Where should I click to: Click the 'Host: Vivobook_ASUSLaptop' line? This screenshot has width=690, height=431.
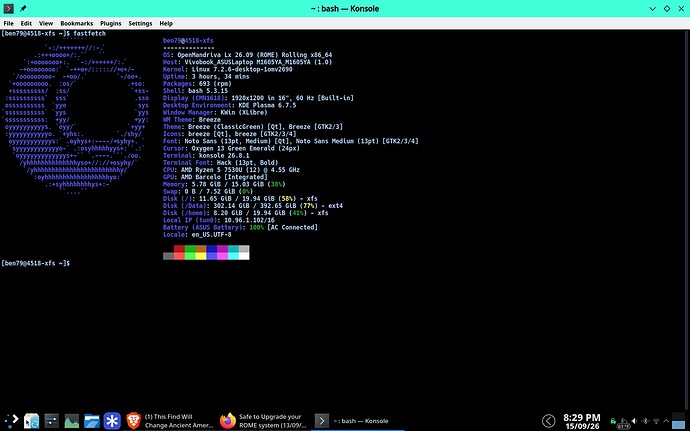click(x=247, y=62)
